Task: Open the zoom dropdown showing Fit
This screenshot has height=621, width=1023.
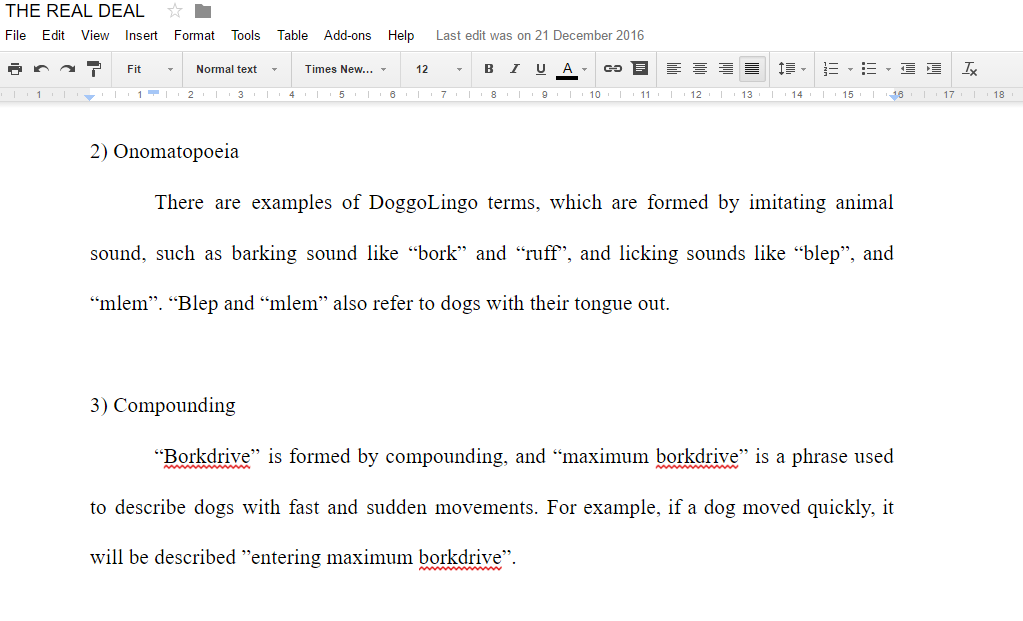Action: [149, 69]
